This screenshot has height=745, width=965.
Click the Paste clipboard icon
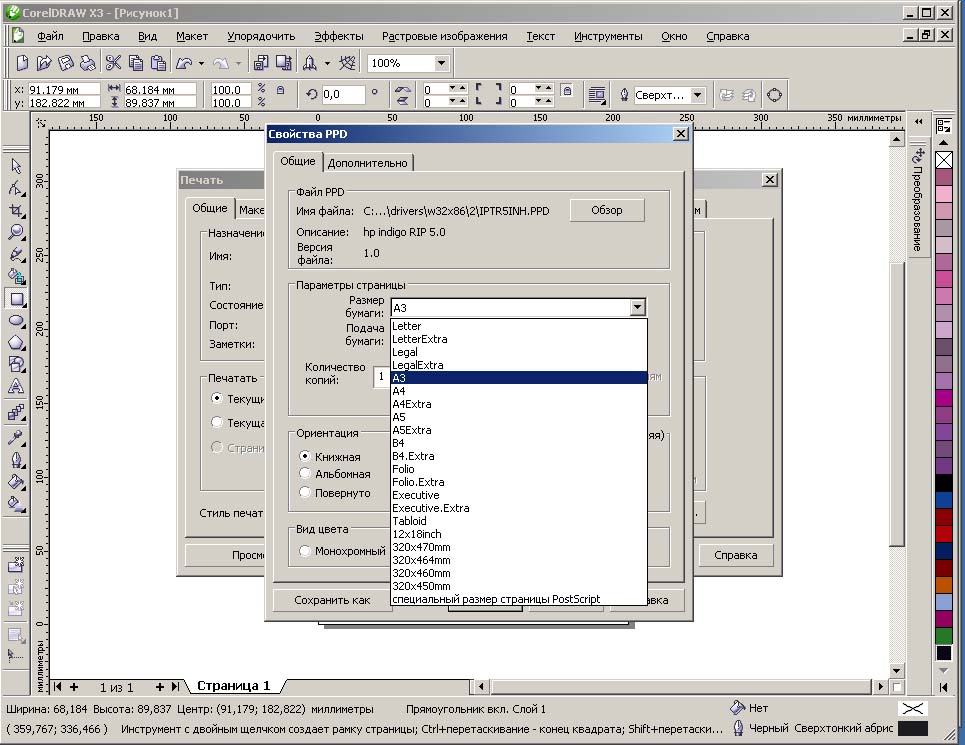(158, 63)
